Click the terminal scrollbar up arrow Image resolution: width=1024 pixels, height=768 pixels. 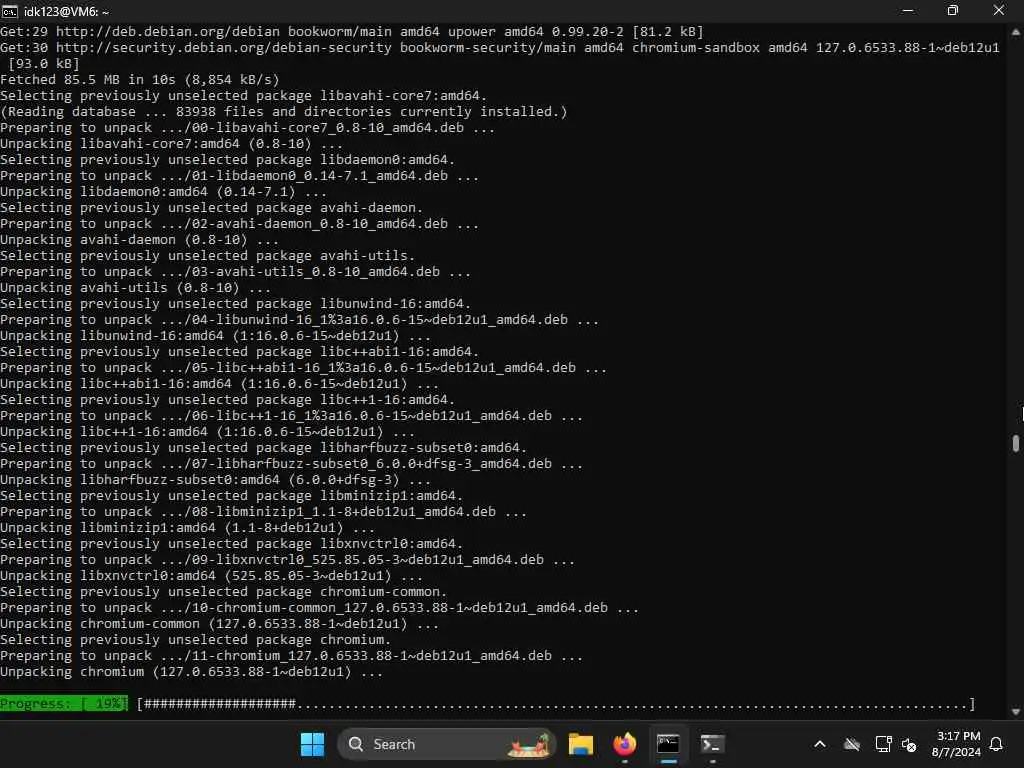1016,31
